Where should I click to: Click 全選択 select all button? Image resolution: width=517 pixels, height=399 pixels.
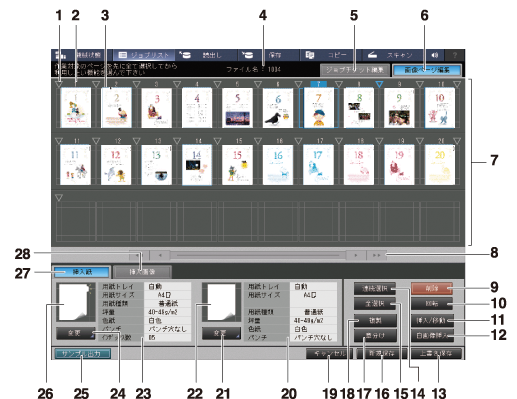tap(375, 304)
